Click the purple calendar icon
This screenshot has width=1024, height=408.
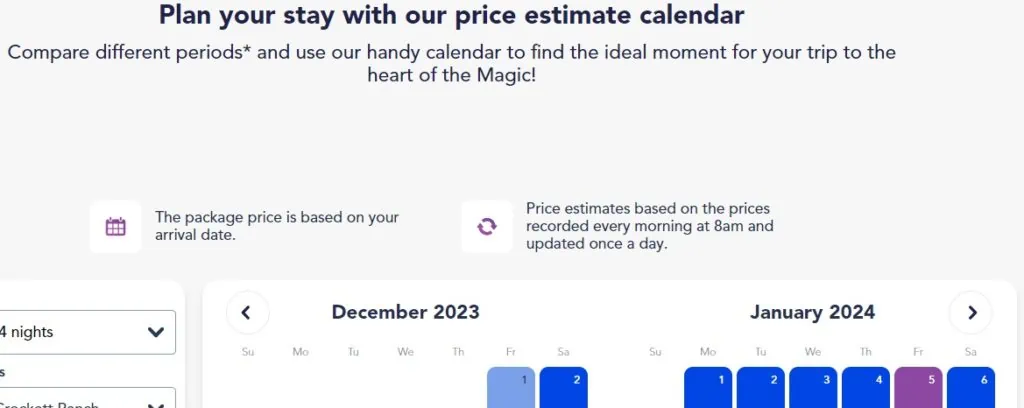[x=116, y=227]
